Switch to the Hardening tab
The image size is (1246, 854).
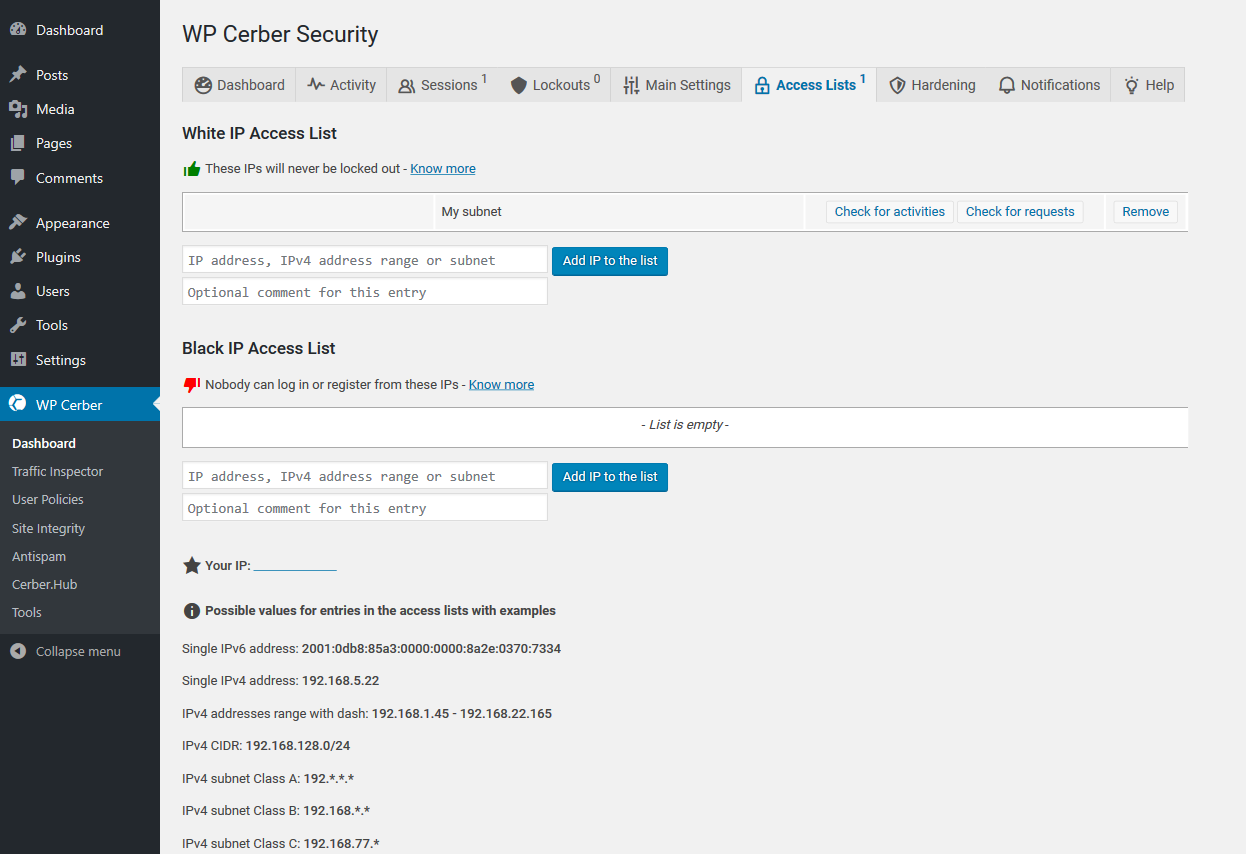pyautogui.click(x=932, y=84)
